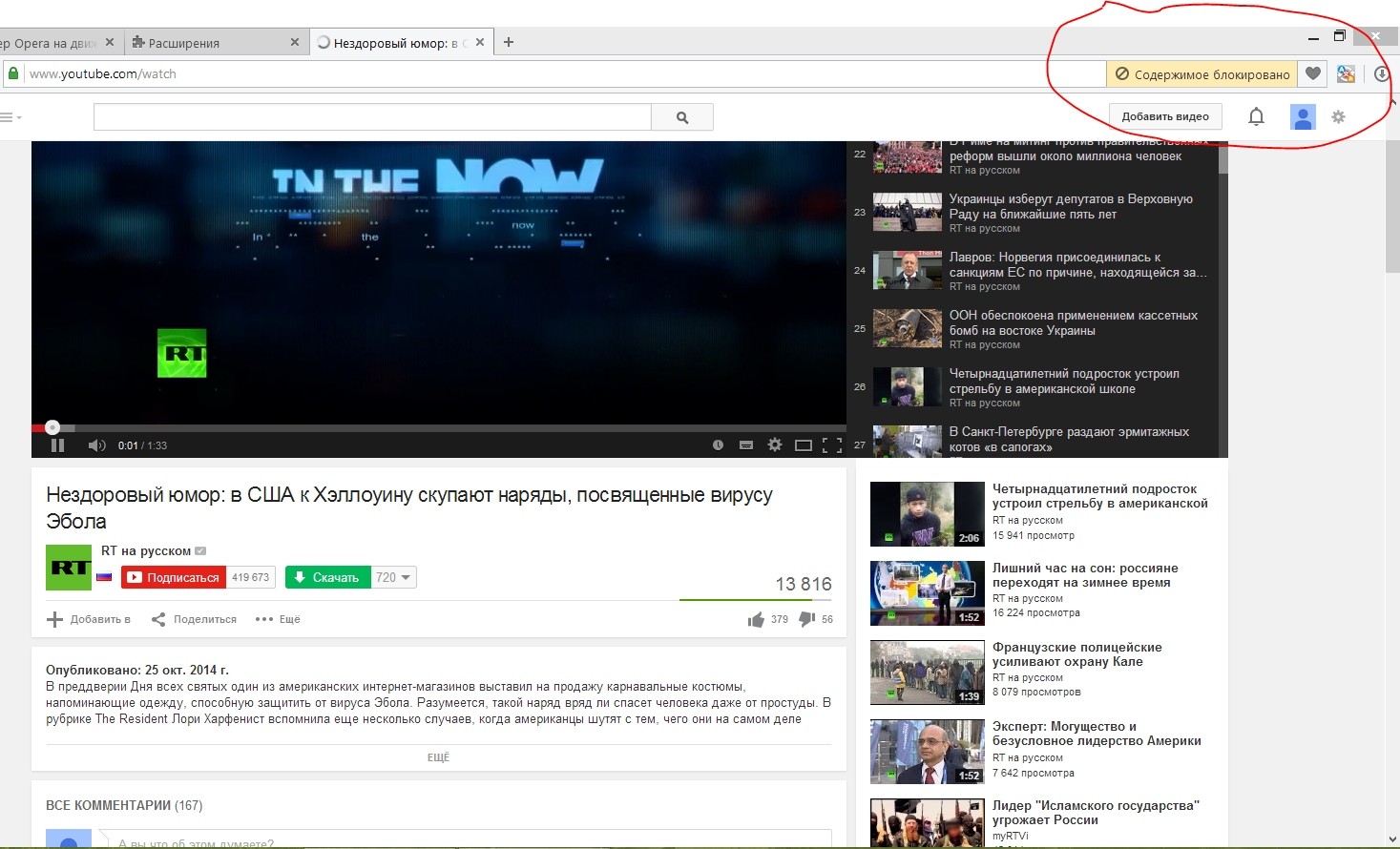Close the 'Нездоровый юмор' tab
1400x849 pixels.
tap(480, 42)
